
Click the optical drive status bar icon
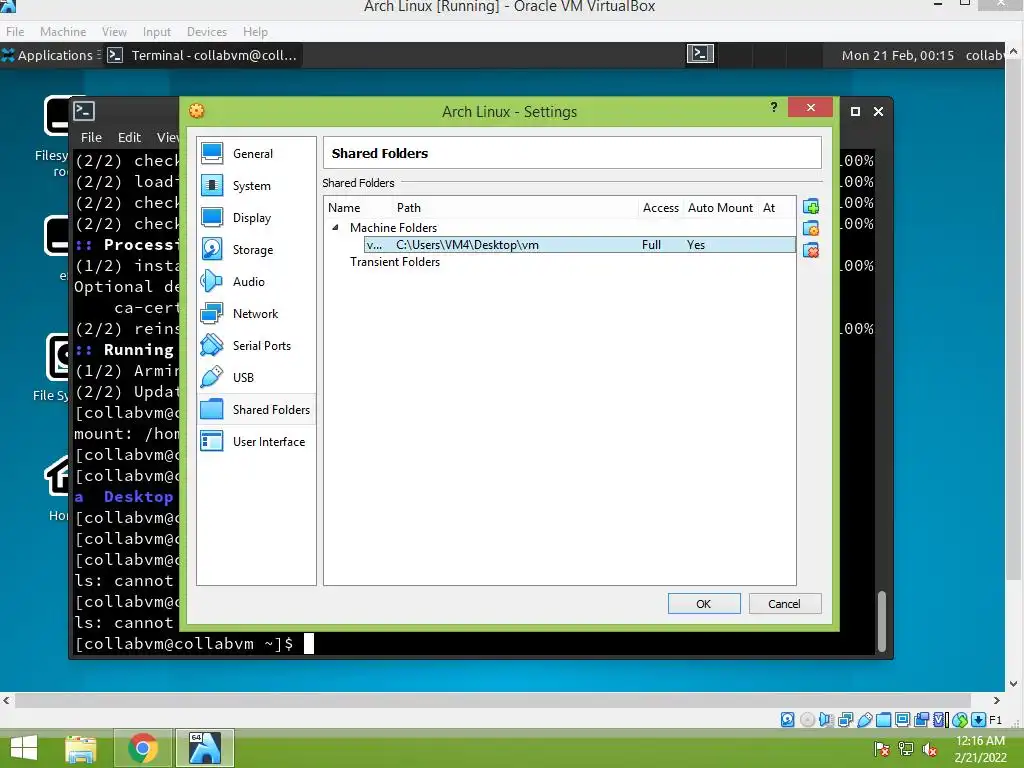coord(807,720)
